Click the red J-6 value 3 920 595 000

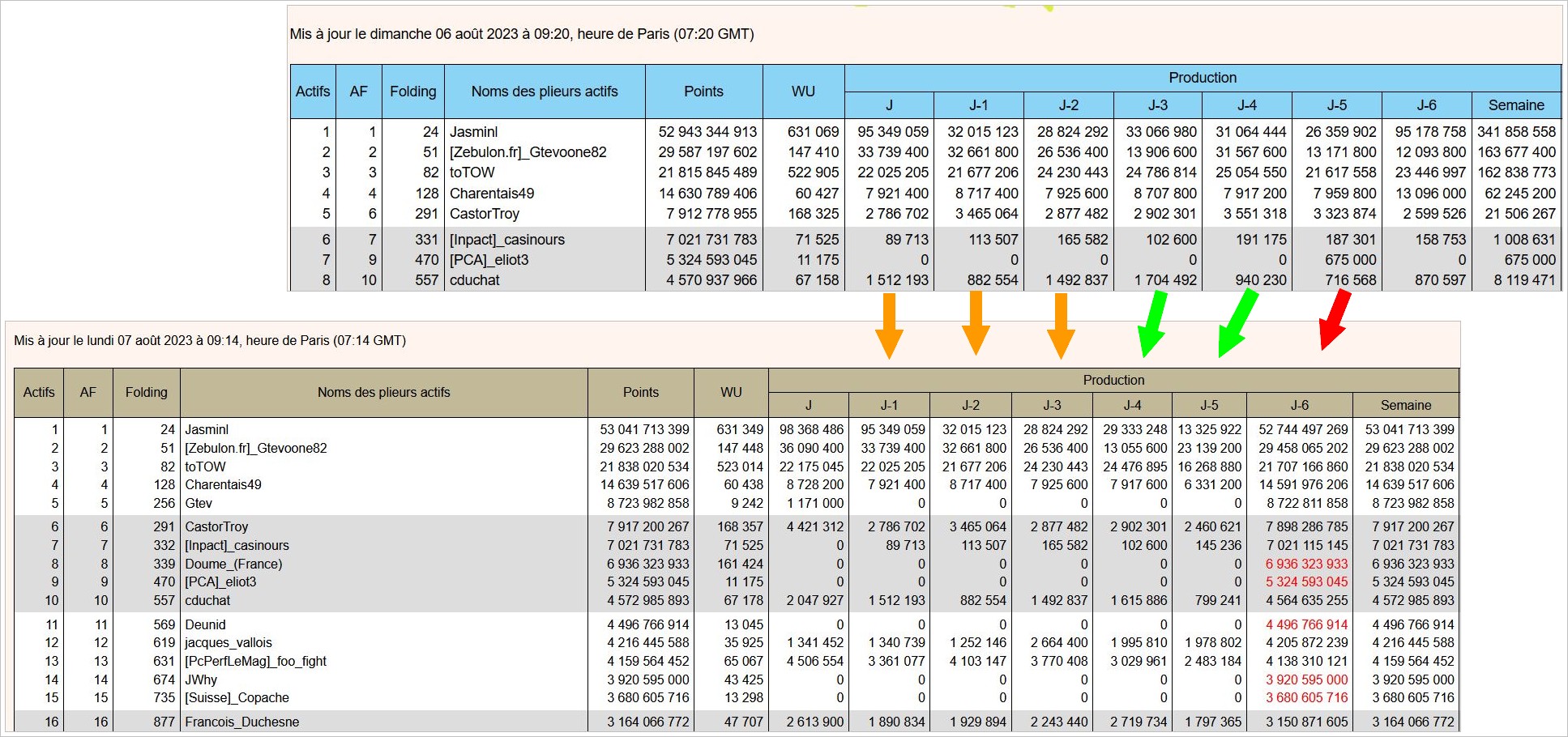pyautogui.click(x=1306, y=679)
